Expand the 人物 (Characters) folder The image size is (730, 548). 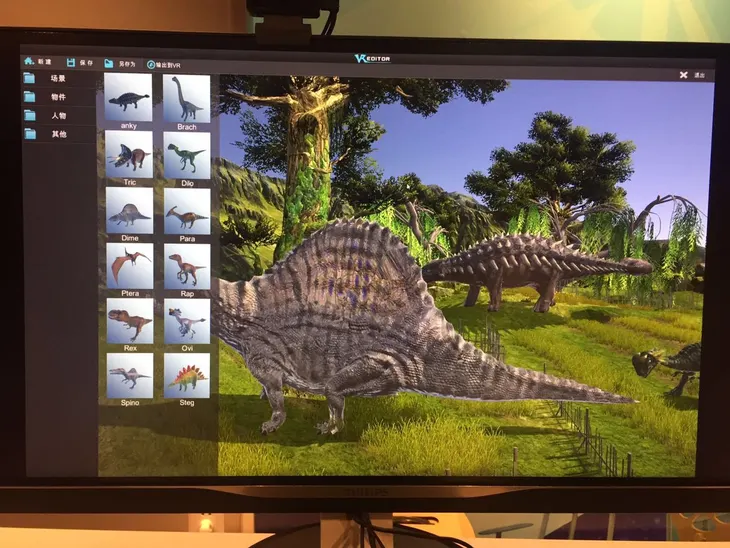[31, 116]
